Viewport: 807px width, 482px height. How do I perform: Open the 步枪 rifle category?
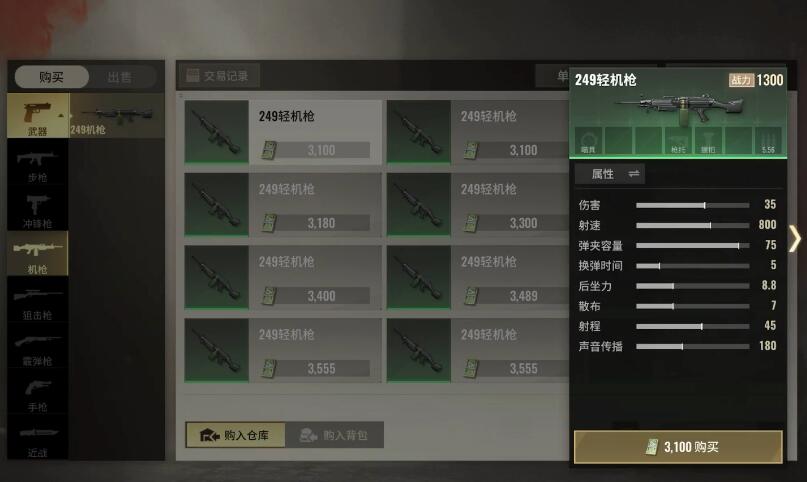pos(38,166)
